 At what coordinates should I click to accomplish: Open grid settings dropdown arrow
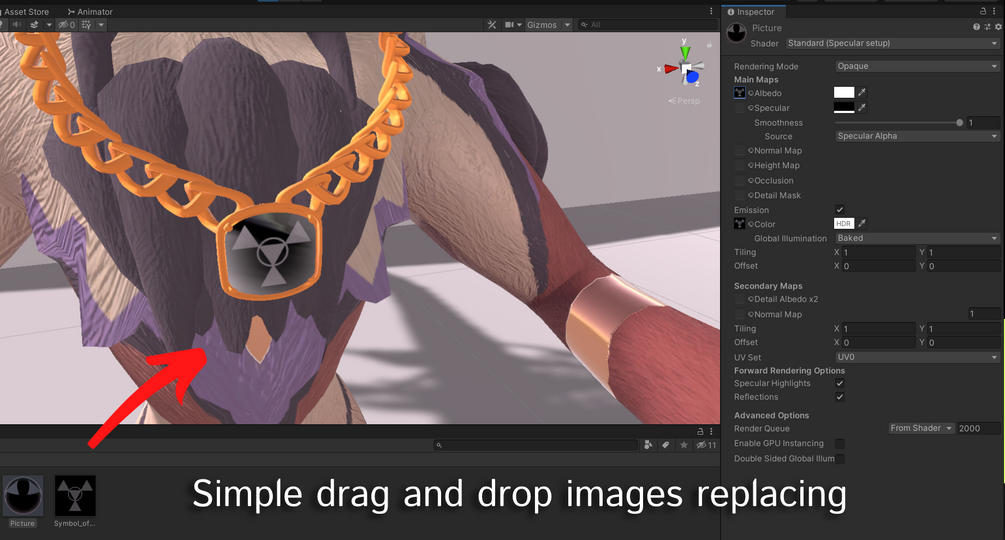tap(101, 24)
